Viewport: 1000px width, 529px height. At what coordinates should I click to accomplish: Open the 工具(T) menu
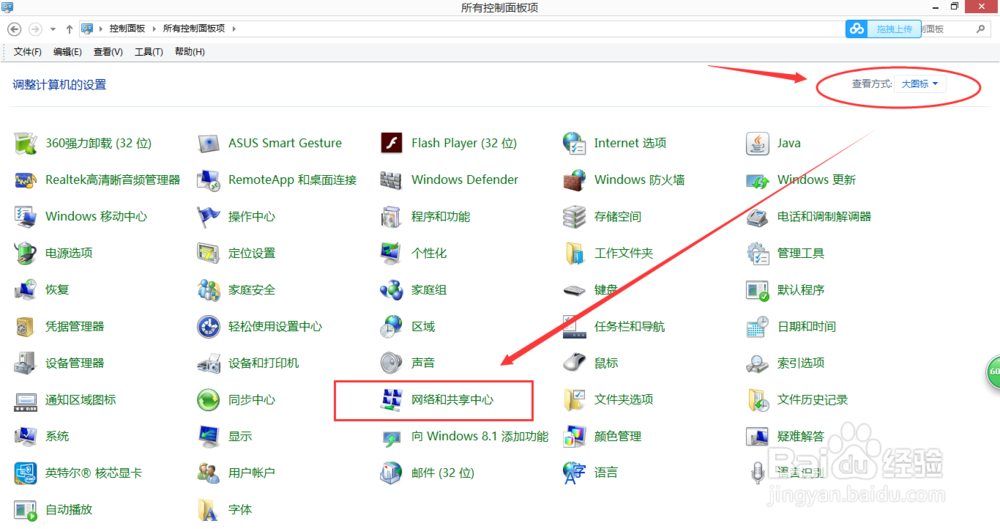coord(149,52)
